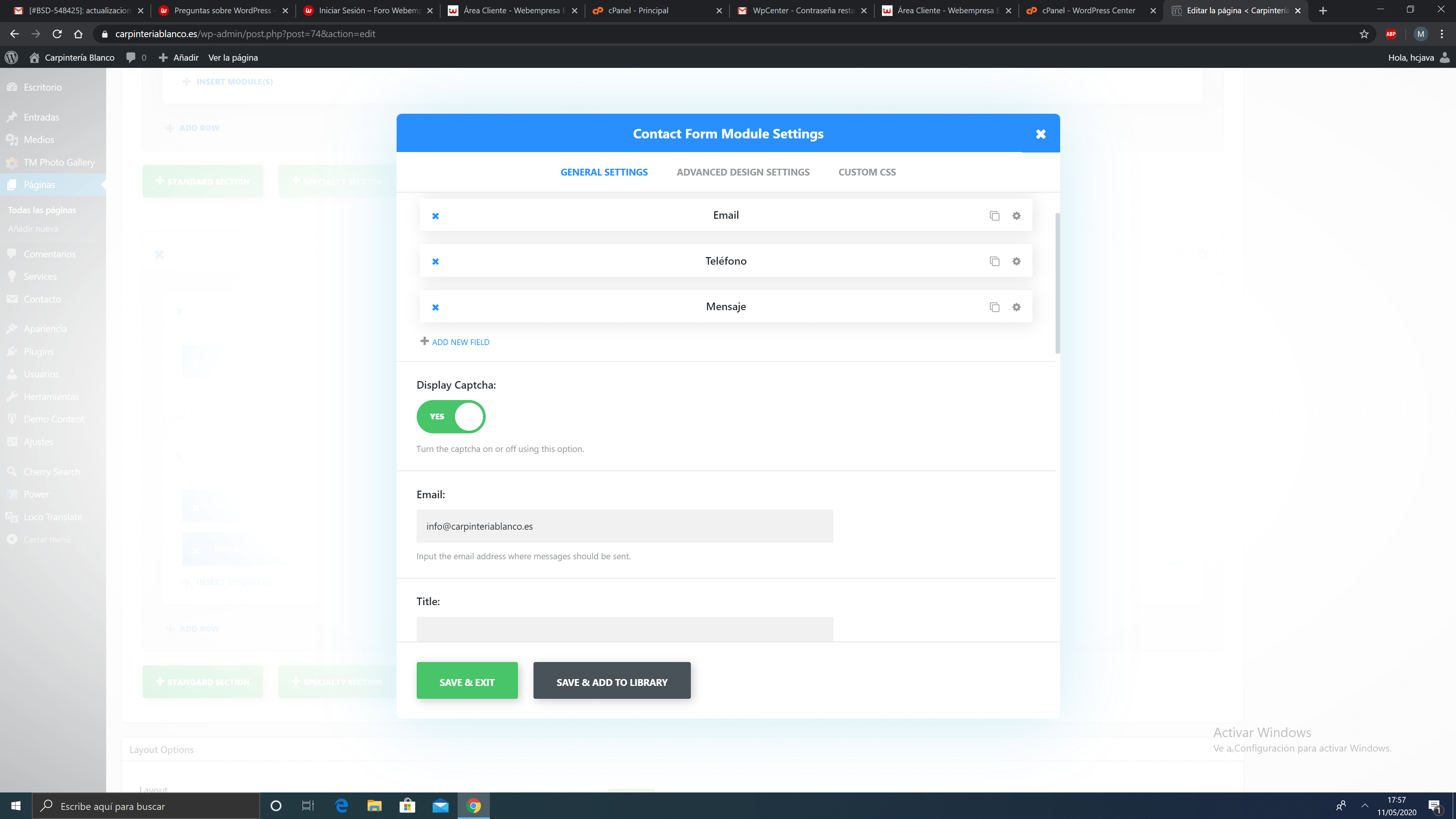The width and height of the screenshot is (1456, 819).
Task: Open Loco Translate in sidebar
Action: coord(53,516)
